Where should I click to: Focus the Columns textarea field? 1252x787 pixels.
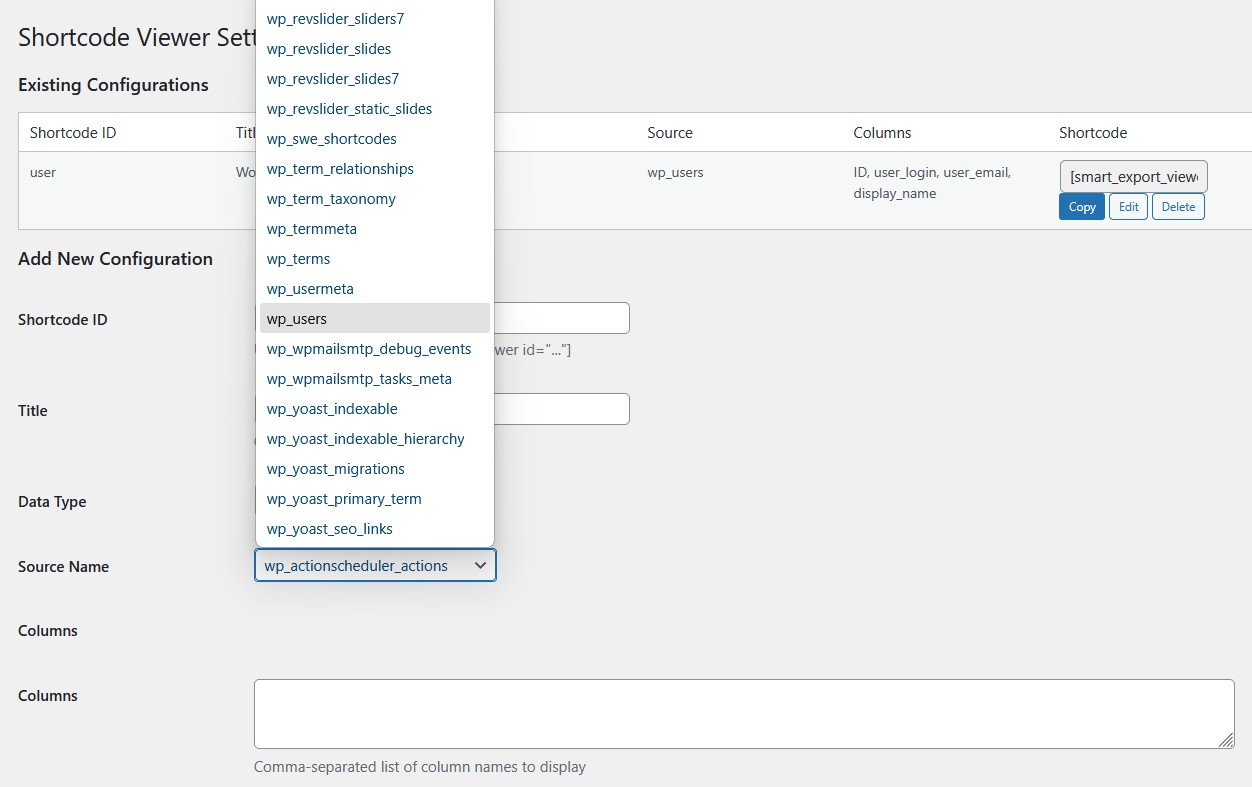743,714
